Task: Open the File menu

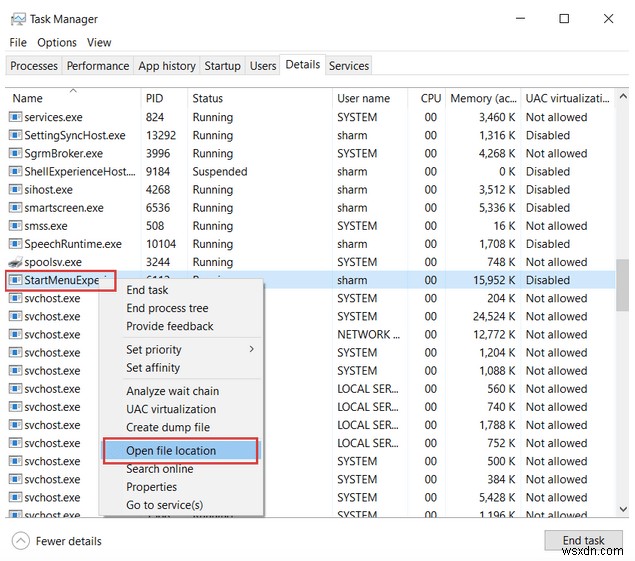Action: (x=18, y=43)
